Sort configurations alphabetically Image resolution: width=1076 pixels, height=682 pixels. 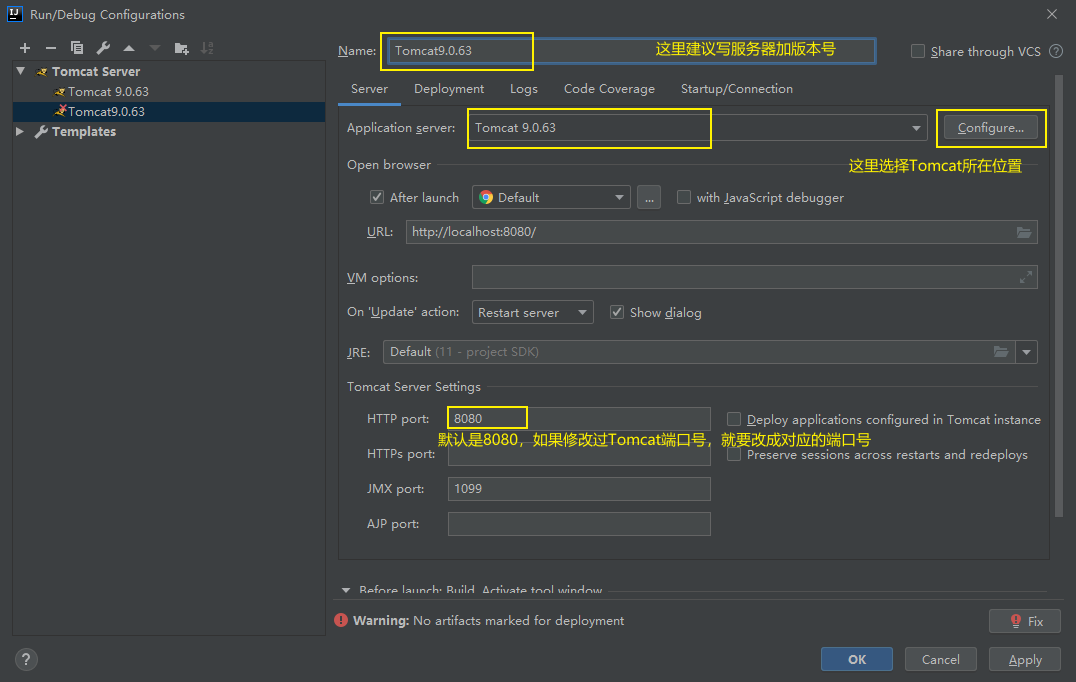point(207,47)
